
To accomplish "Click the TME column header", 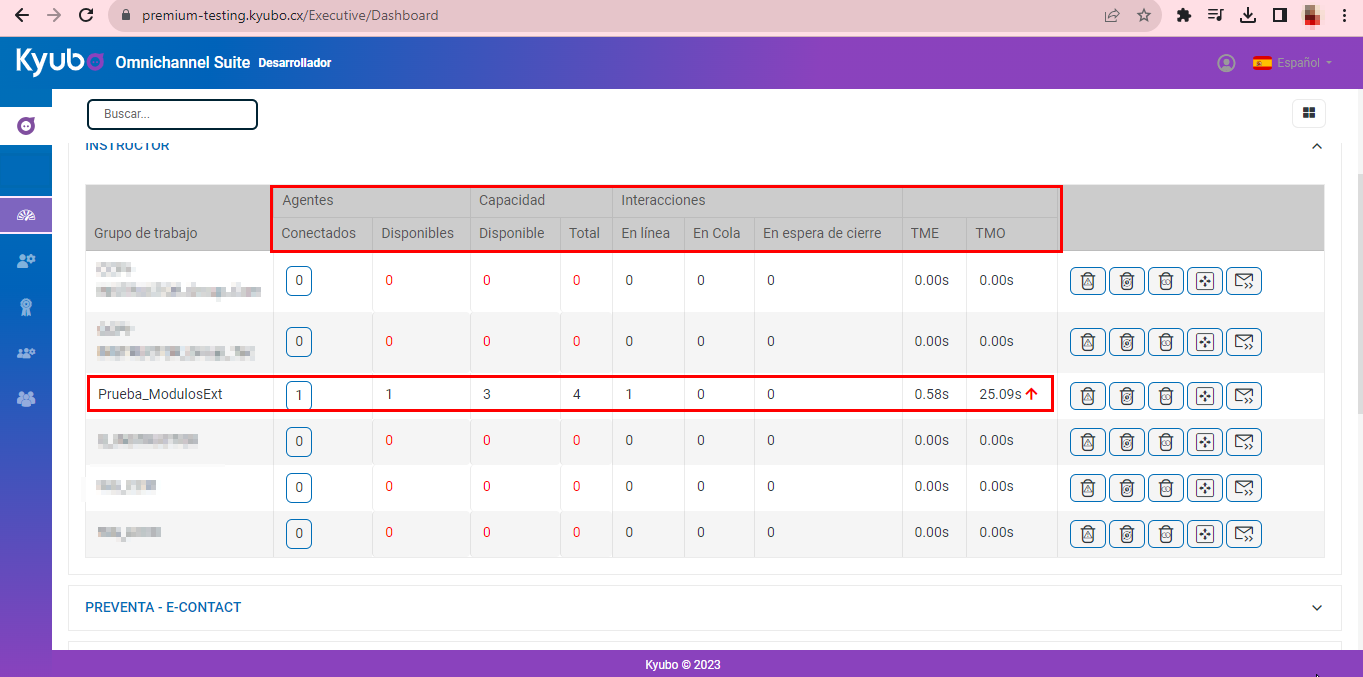I will tap(925, 233).
